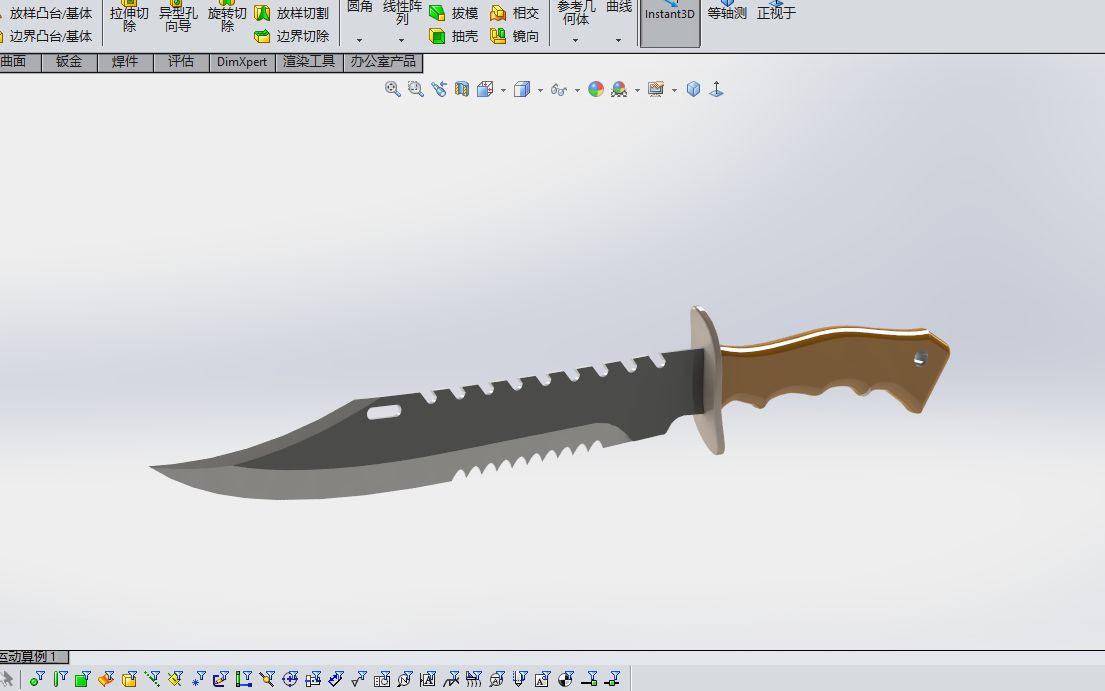Select the Mirror tool (镜向)

tap(514, 36)
